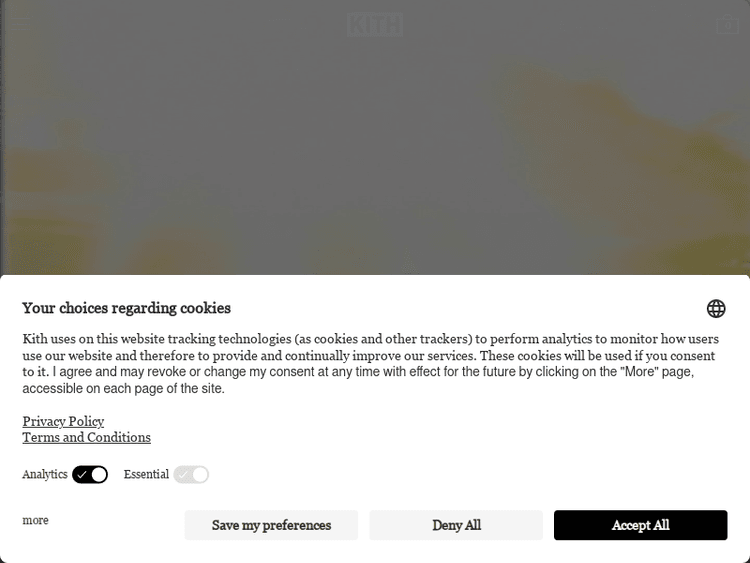Click the dimmed hero image behind the banner
Screen dimensions: 750x563
tap(375, 150)
